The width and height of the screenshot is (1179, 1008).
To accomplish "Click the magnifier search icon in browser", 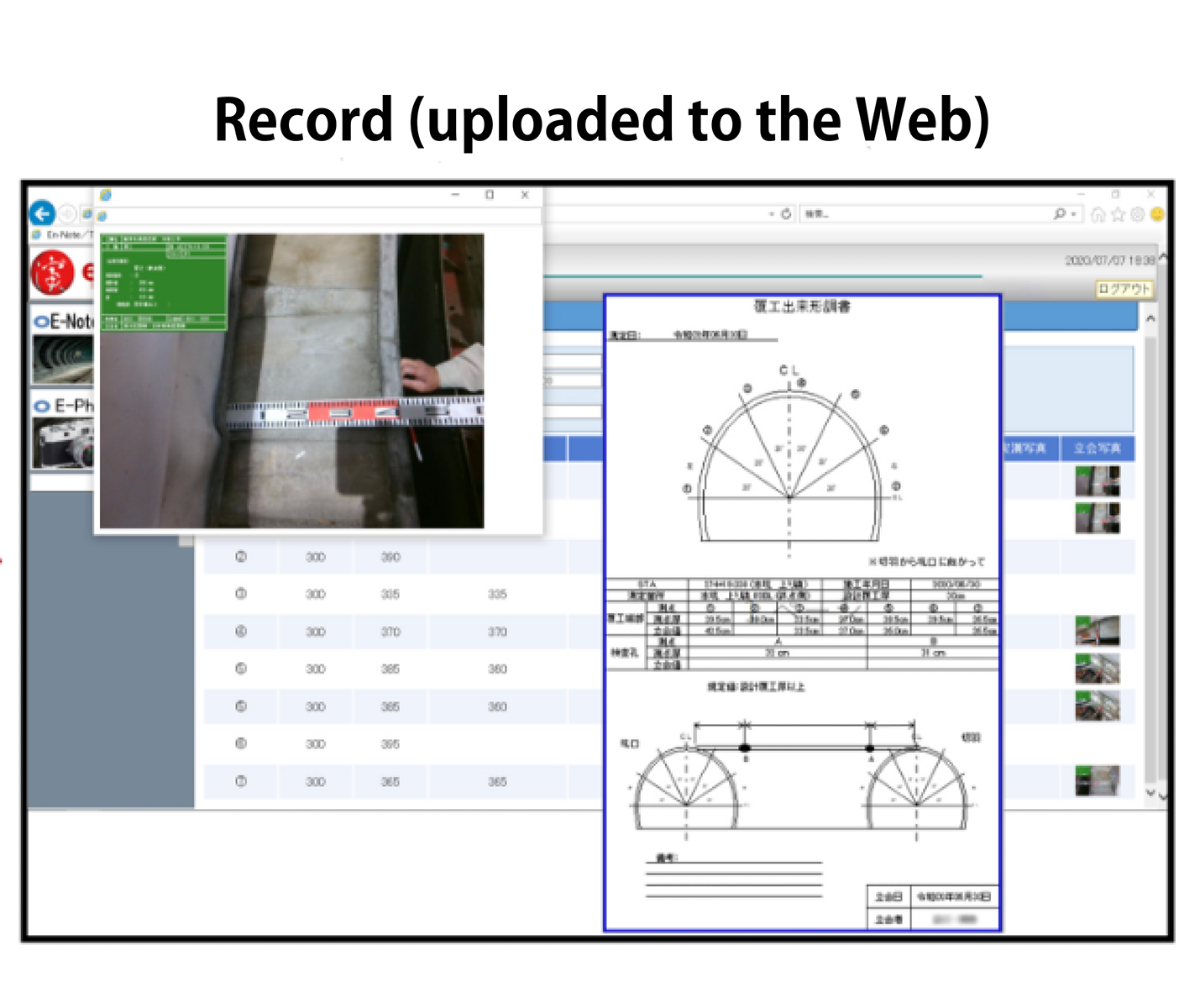I will pyautogui.click(x=1060, y=214).
